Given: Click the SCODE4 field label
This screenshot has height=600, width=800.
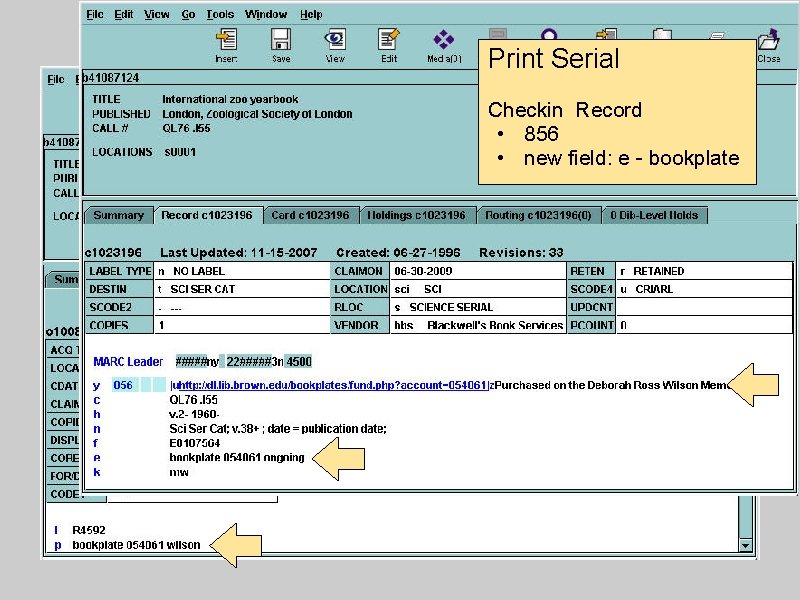Looking at the screenshot, I should tap(591, 289).
